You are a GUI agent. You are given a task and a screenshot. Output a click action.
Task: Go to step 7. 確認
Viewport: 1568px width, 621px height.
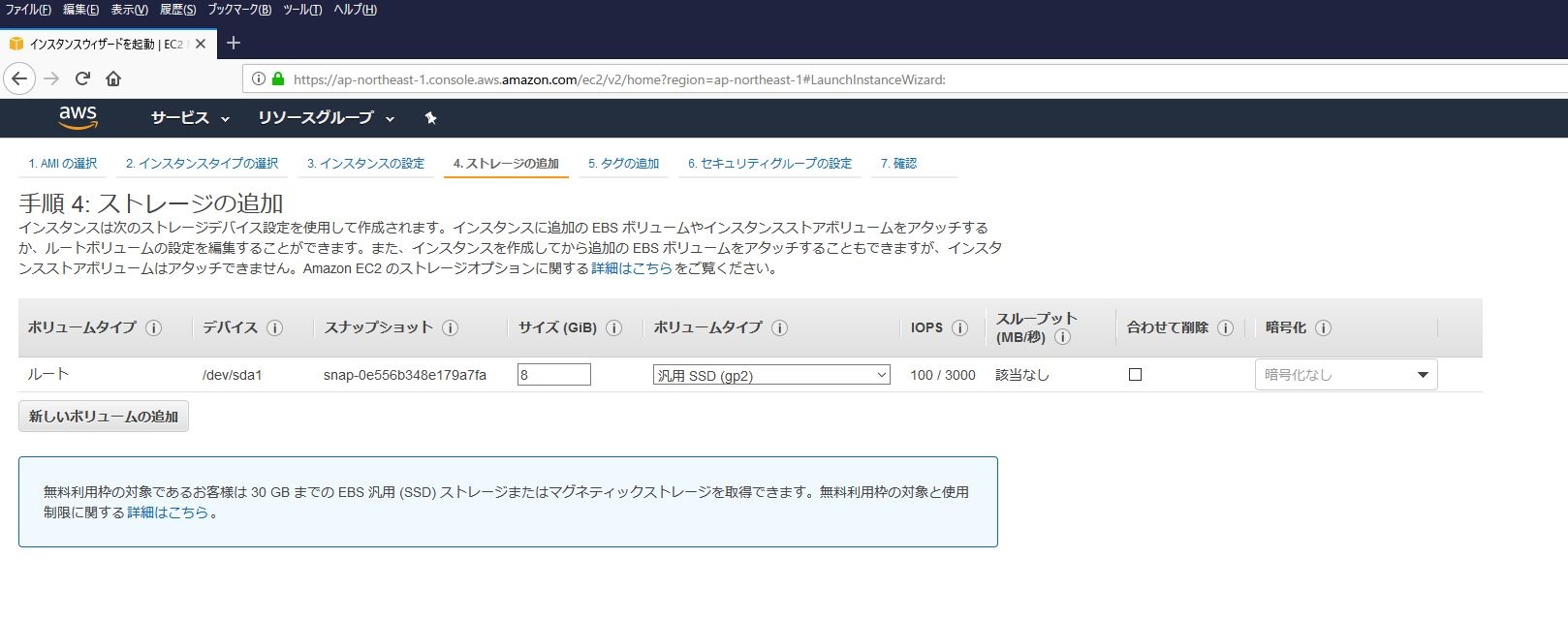click(x=898, y=164)
